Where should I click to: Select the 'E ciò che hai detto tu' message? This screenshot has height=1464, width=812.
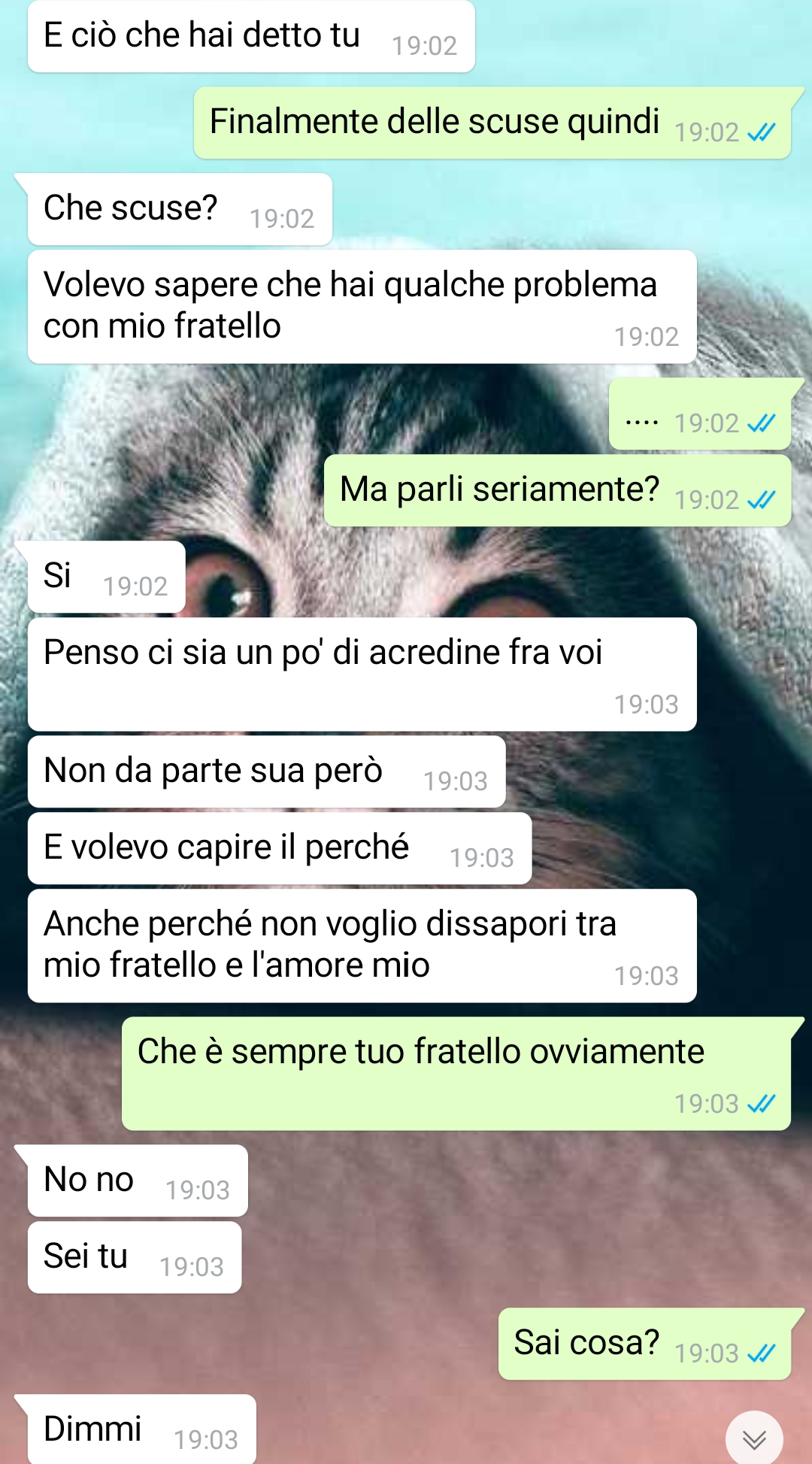[251, 36]
